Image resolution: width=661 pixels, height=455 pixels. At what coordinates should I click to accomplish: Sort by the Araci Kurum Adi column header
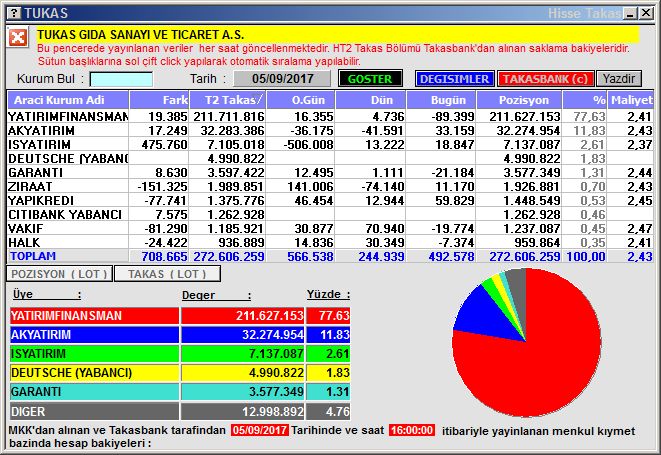click(x=68, y=100)
